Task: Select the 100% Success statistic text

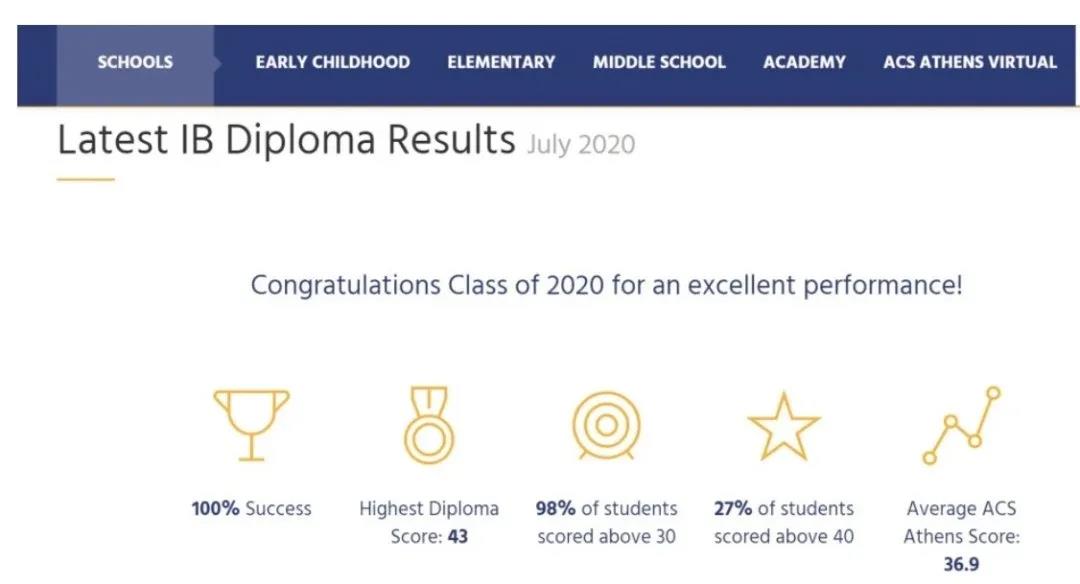Action: 251,509
